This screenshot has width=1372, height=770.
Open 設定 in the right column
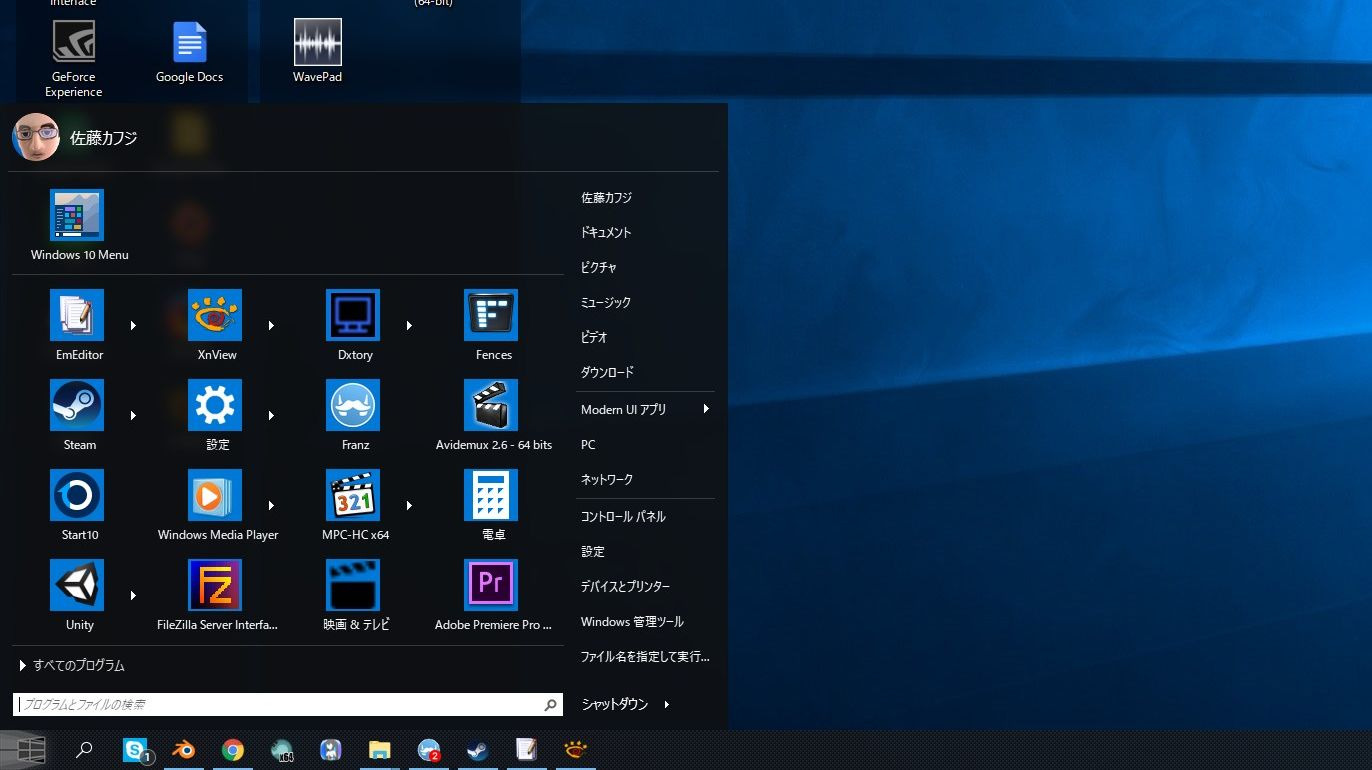click(593, 552)
